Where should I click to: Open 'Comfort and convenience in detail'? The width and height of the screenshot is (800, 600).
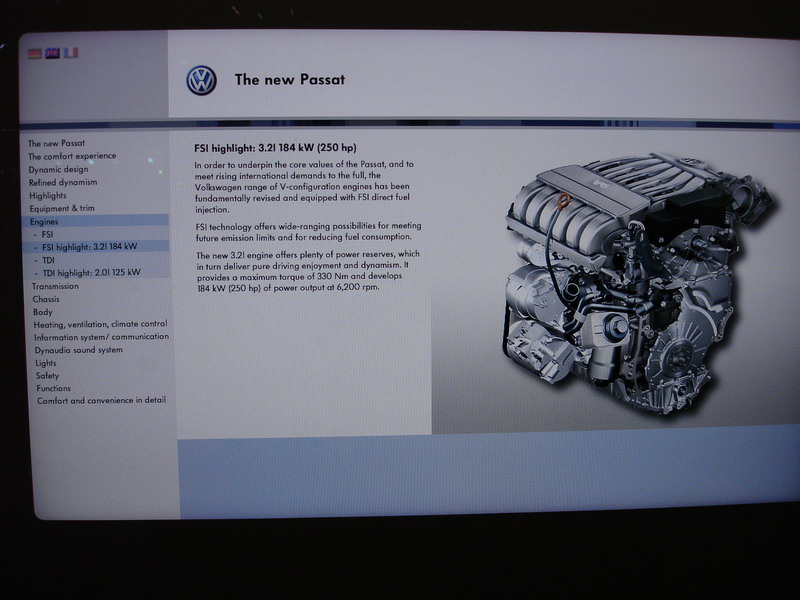102,401
